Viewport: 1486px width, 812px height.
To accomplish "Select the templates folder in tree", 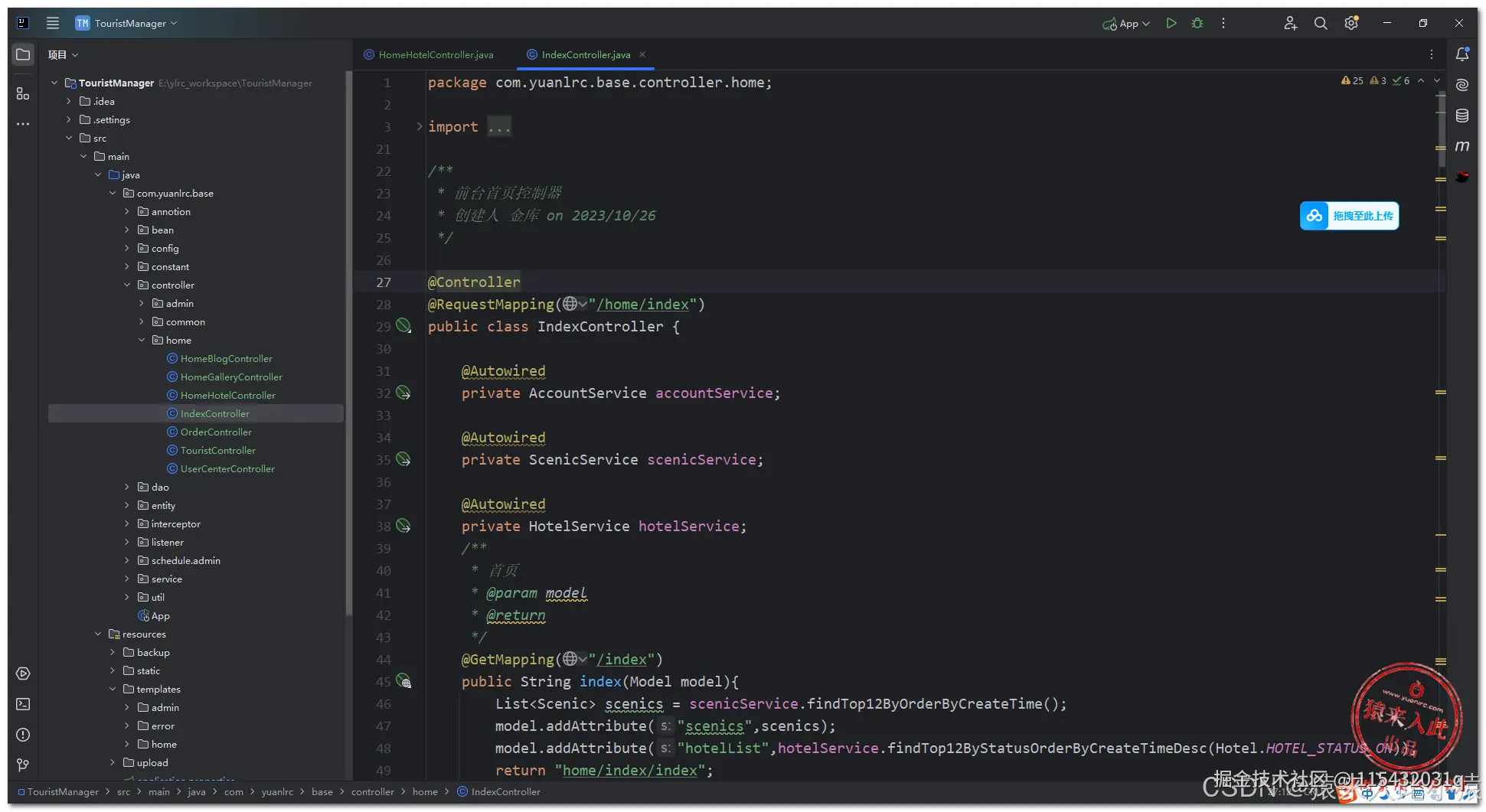I will [158, 689].
